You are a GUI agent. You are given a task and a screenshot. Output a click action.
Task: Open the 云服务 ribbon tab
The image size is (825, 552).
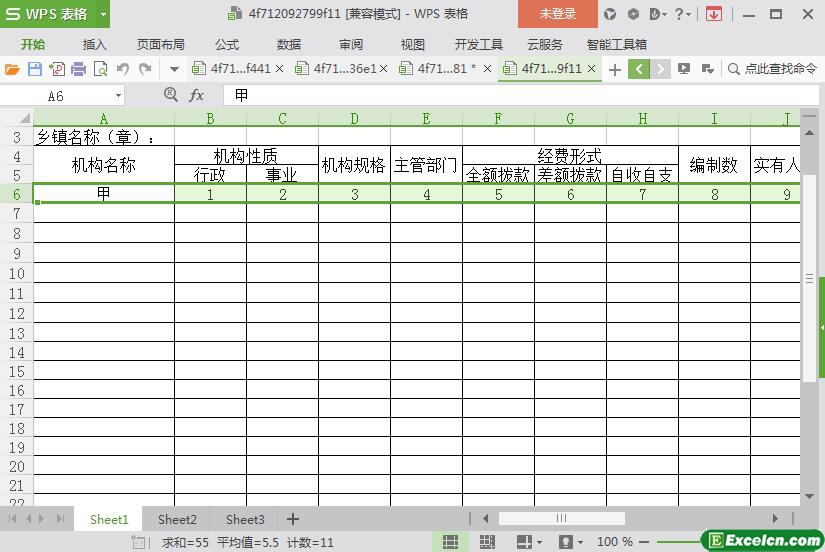[x=545, y=45]
